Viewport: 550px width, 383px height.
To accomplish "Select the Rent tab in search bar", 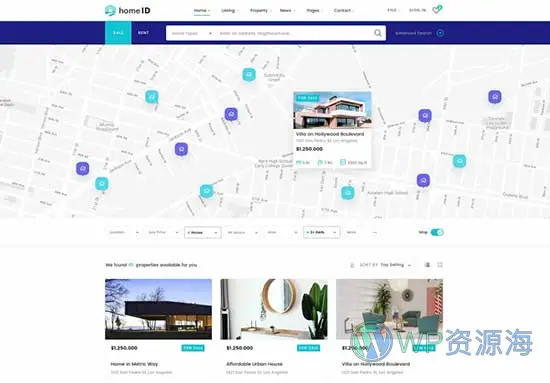I will [143, 33].
